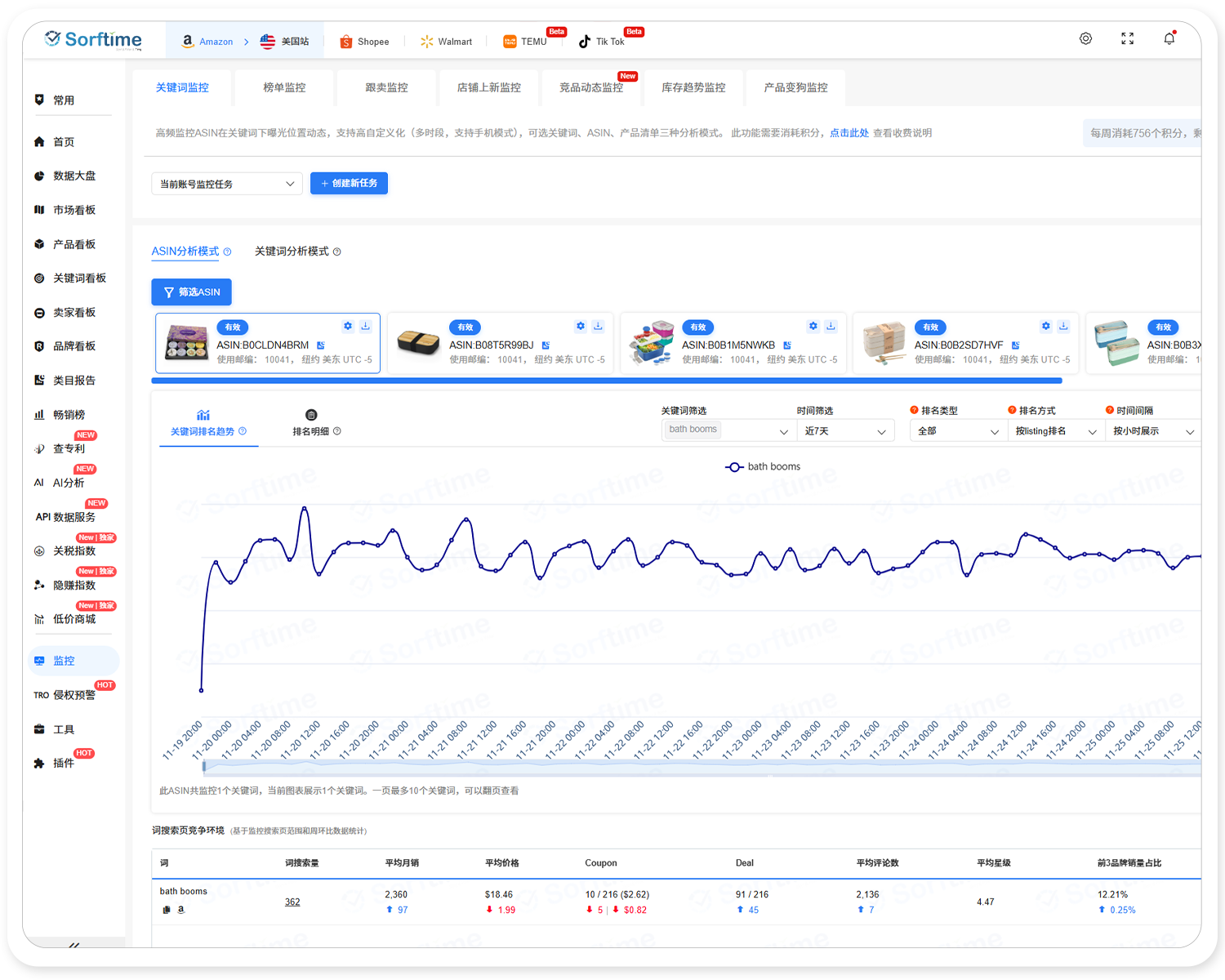Switch to 关键词分析模式
Image resolution: width=1225 pixels, height=980 pixels.
click(x=292, y=251)
